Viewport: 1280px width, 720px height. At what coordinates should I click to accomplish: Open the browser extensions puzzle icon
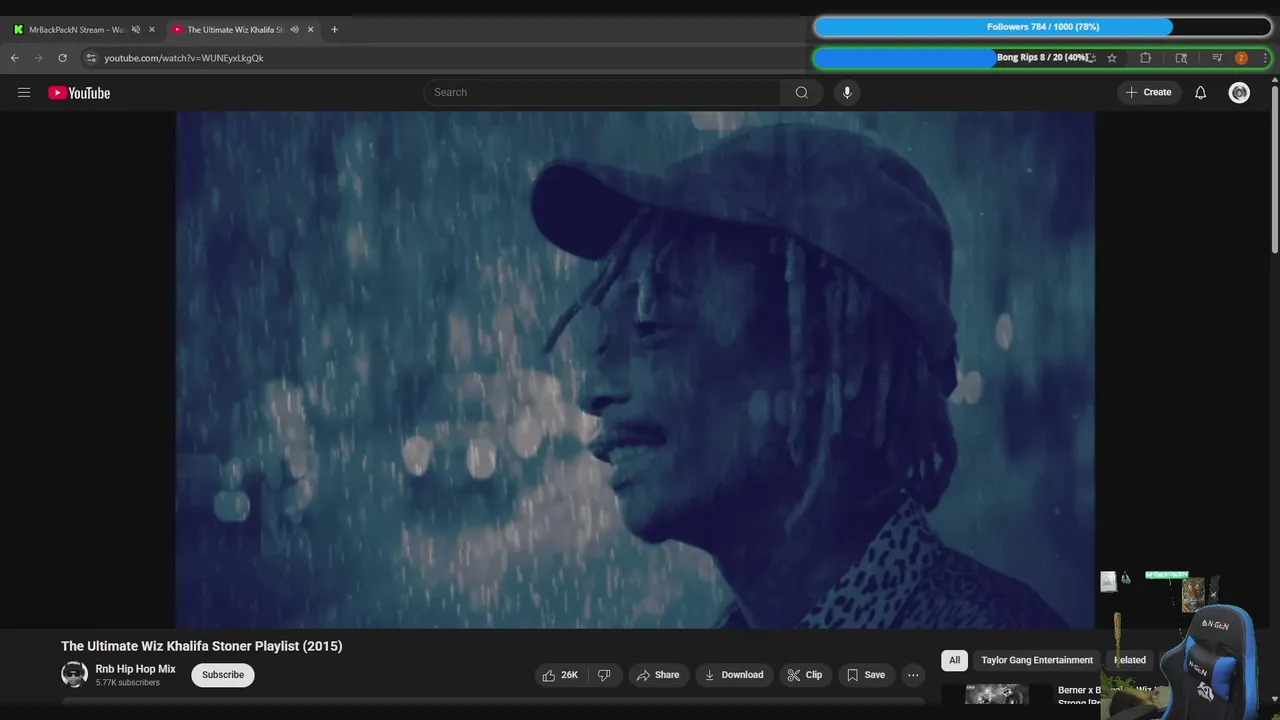click(x=1146, y=58)
